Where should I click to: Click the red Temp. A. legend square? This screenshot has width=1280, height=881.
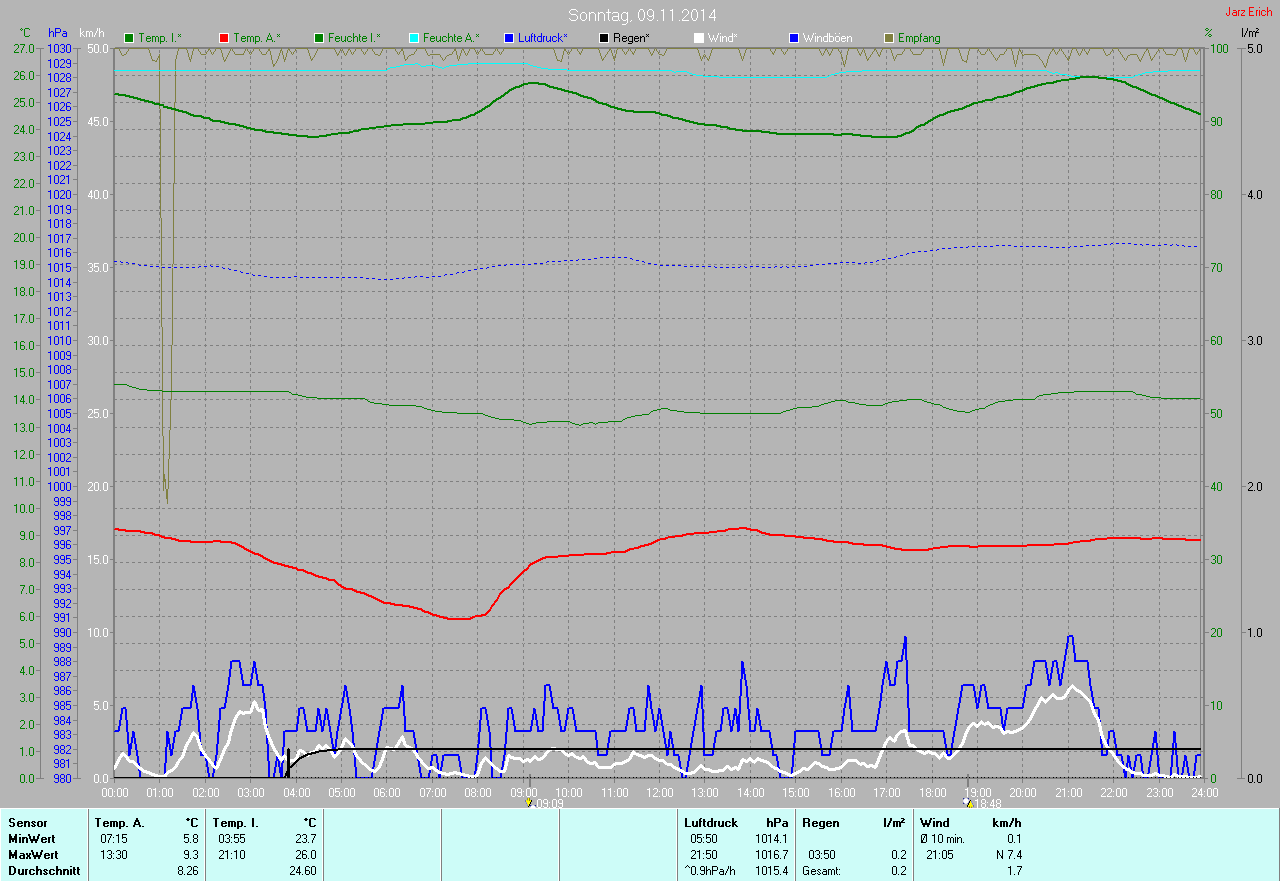coord(224,38)
